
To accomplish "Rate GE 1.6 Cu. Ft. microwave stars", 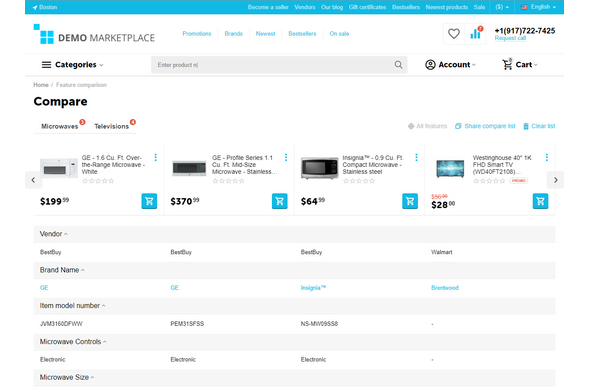I will coord(98,181).
